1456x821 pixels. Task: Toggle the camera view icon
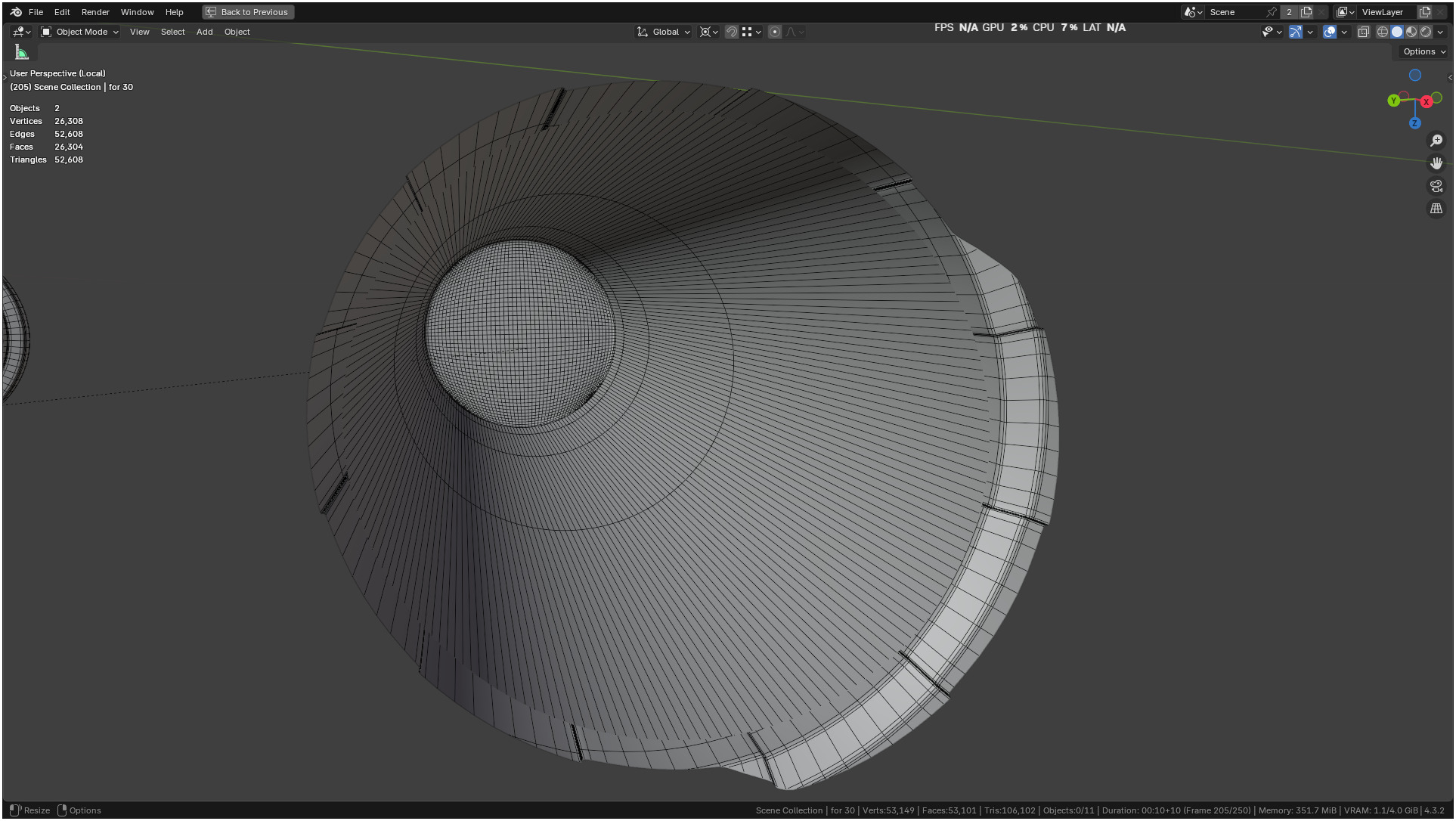(1436, 186)
